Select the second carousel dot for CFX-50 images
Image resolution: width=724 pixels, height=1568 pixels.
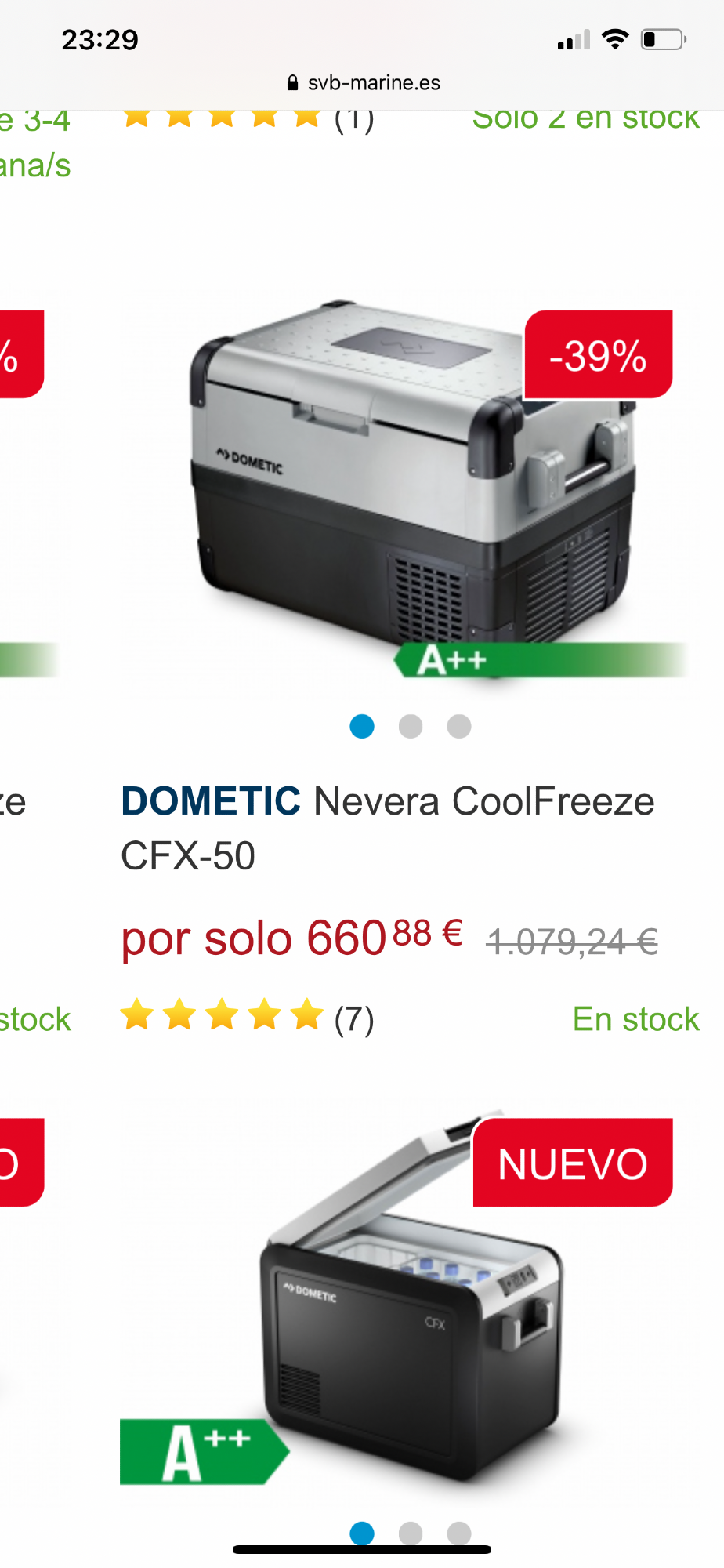(411, 727)
